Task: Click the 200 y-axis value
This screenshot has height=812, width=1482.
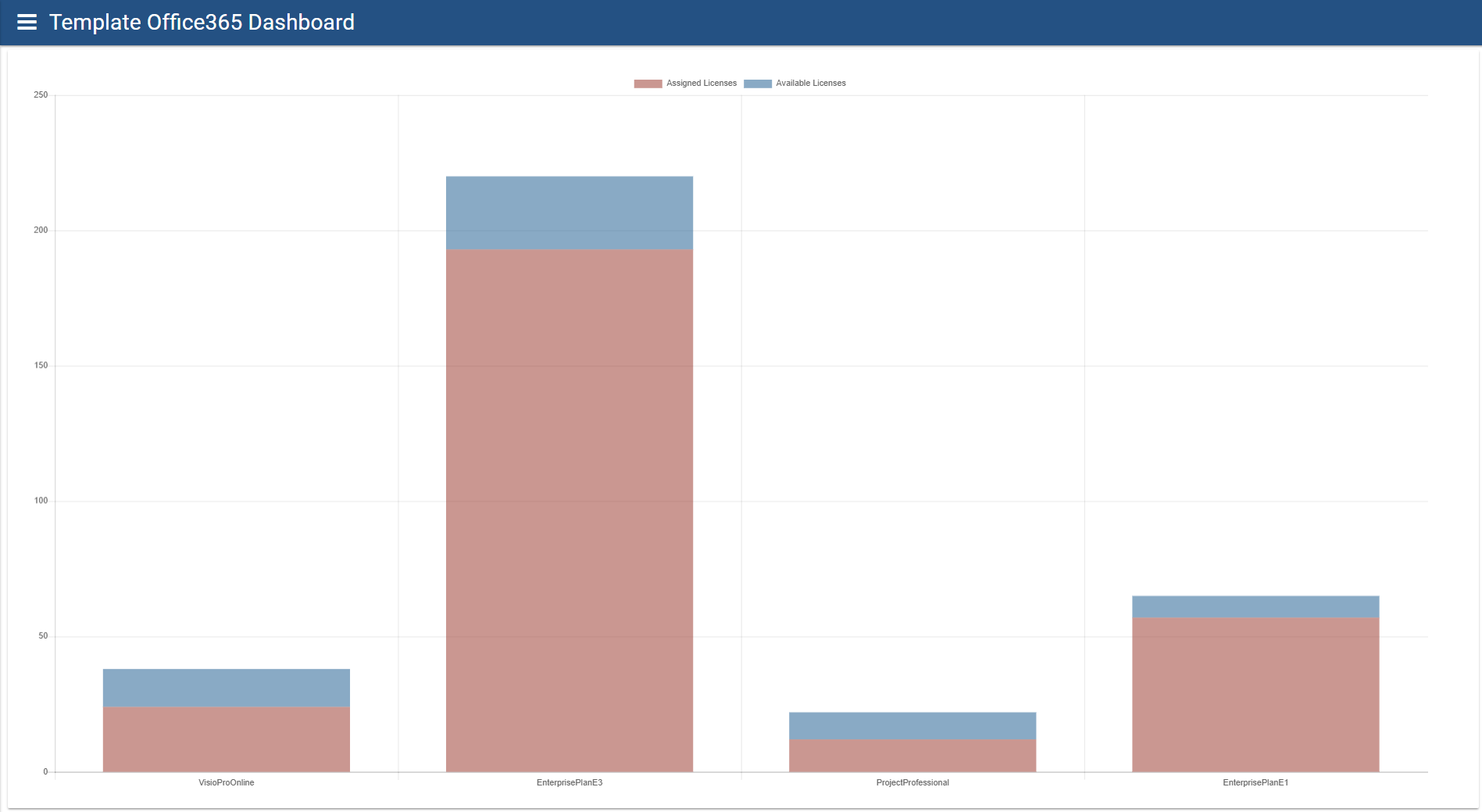Action: click(41, 230)
